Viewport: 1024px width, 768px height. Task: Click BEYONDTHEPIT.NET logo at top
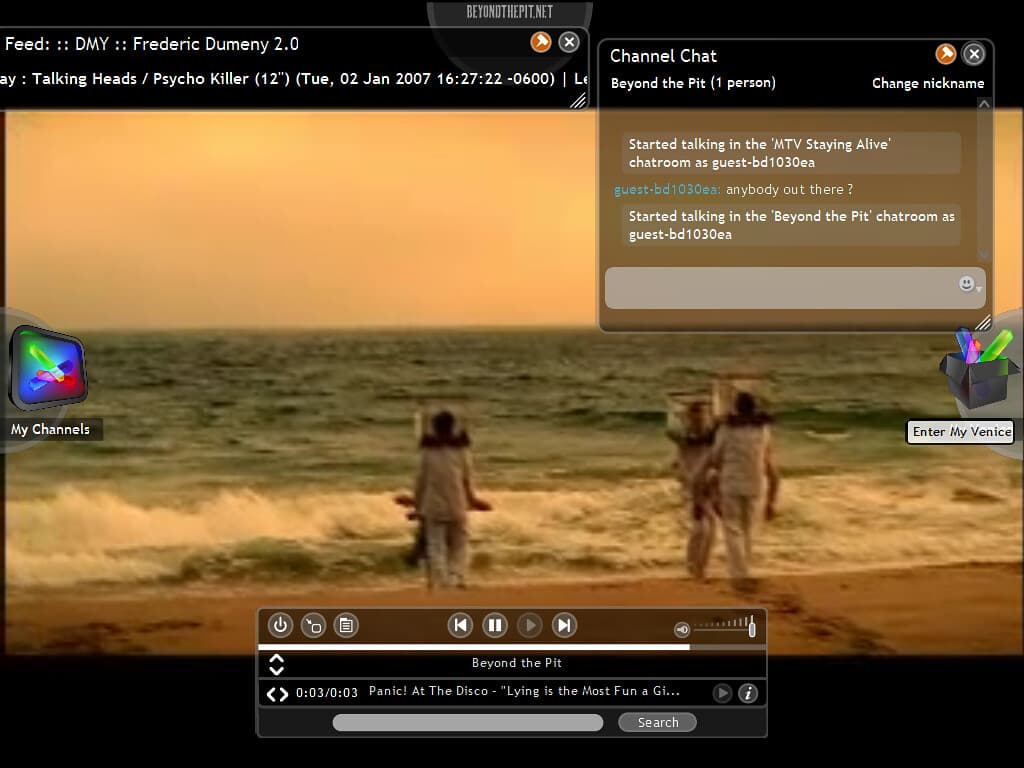509,12
